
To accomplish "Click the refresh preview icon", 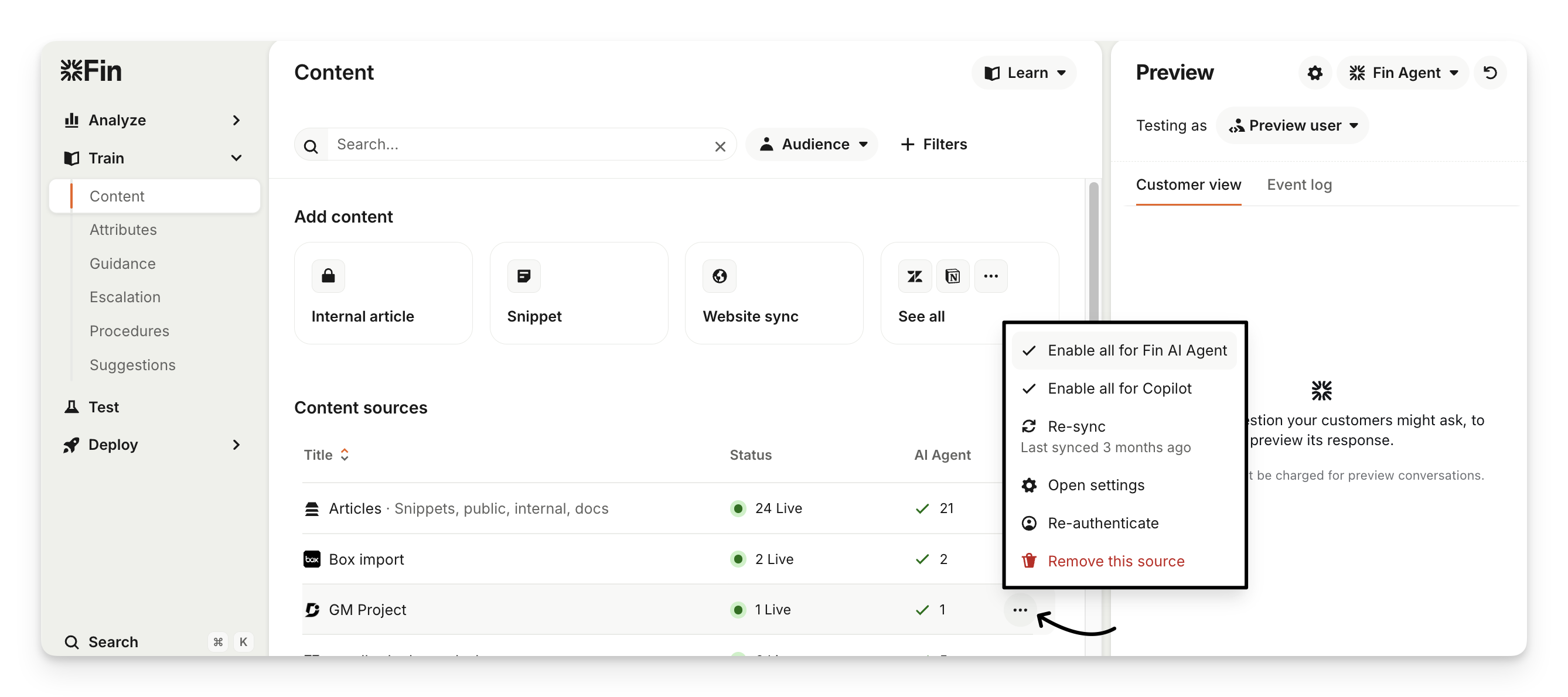I will pos(1490,73).
